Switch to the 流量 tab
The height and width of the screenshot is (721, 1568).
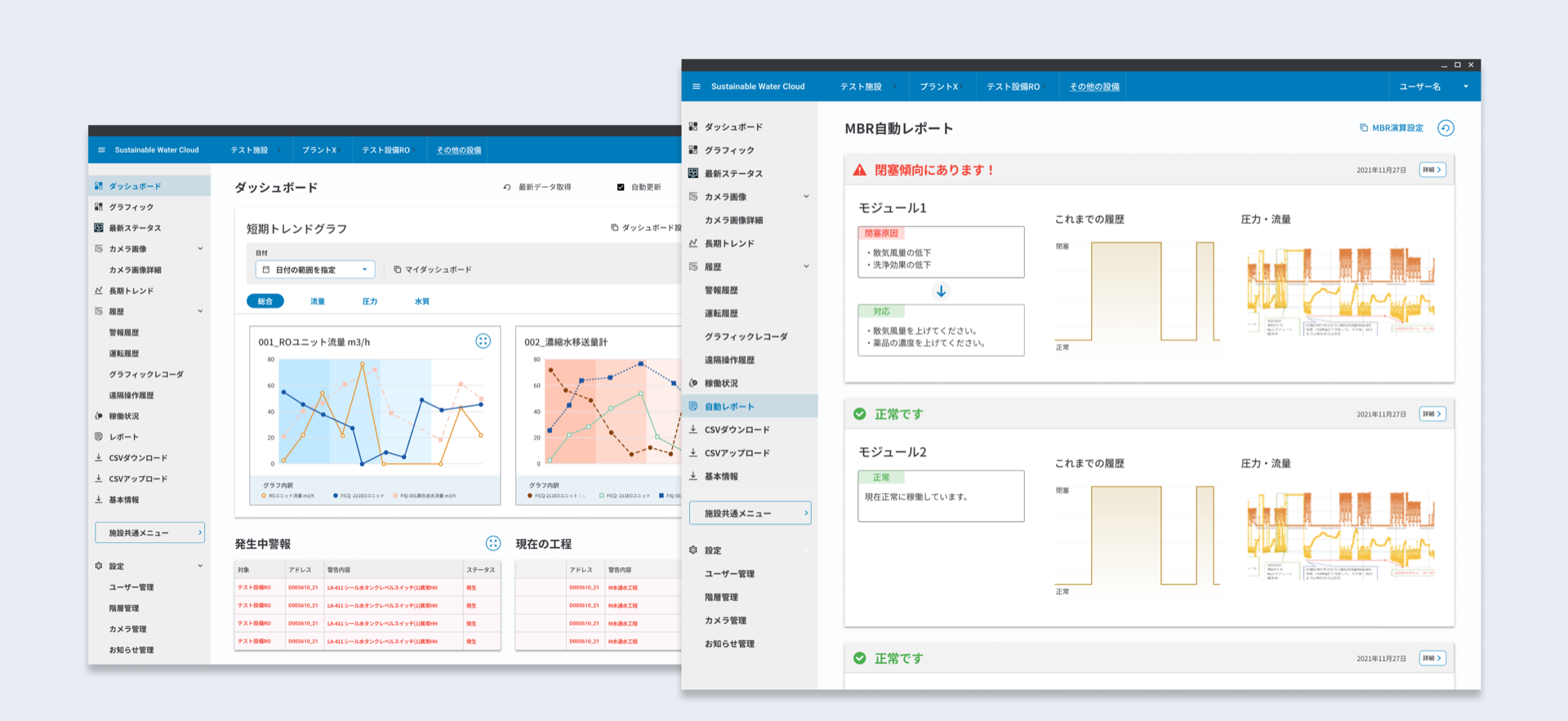point(317,301)
